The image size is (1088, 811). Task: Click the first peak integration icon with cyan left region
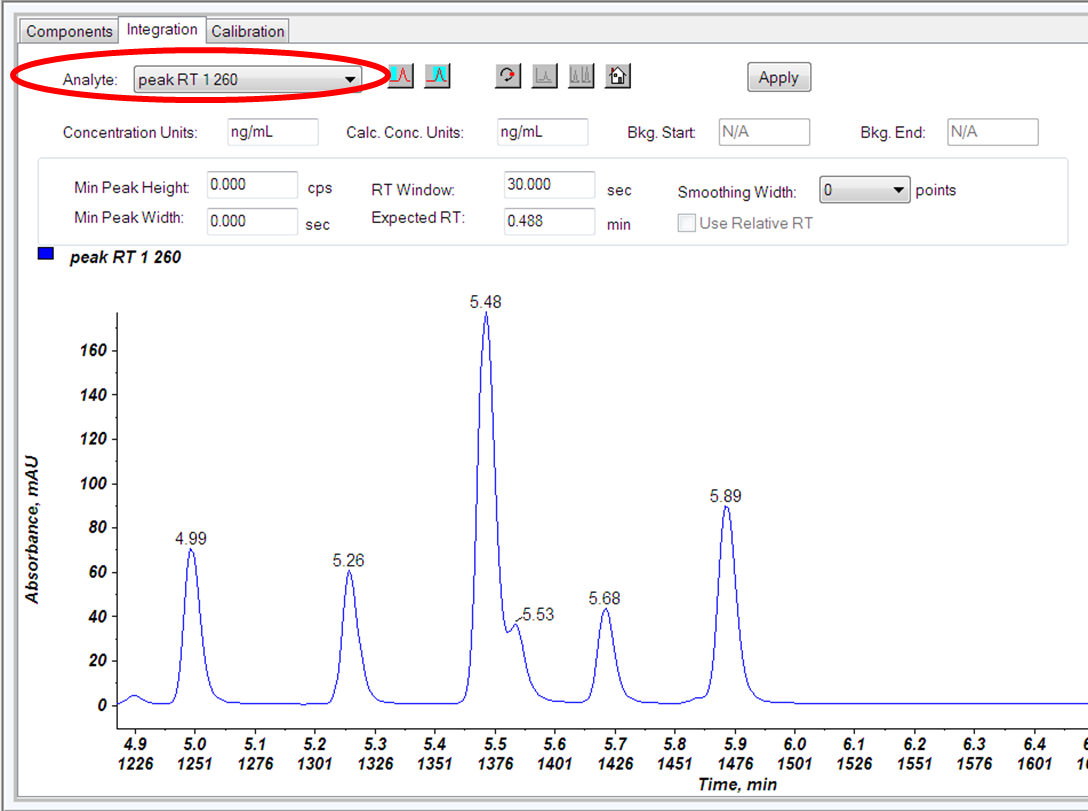coord(401,76)
